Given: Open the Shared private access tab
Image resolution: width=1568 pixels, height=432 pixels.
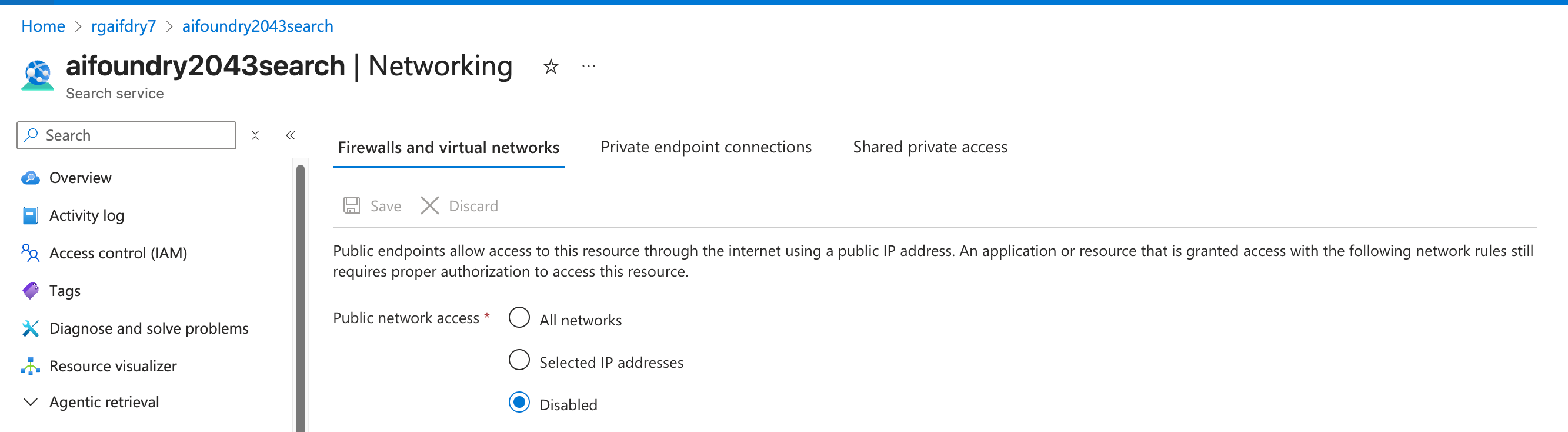Looking at the screenshot, I should click(x=929, y=148).
